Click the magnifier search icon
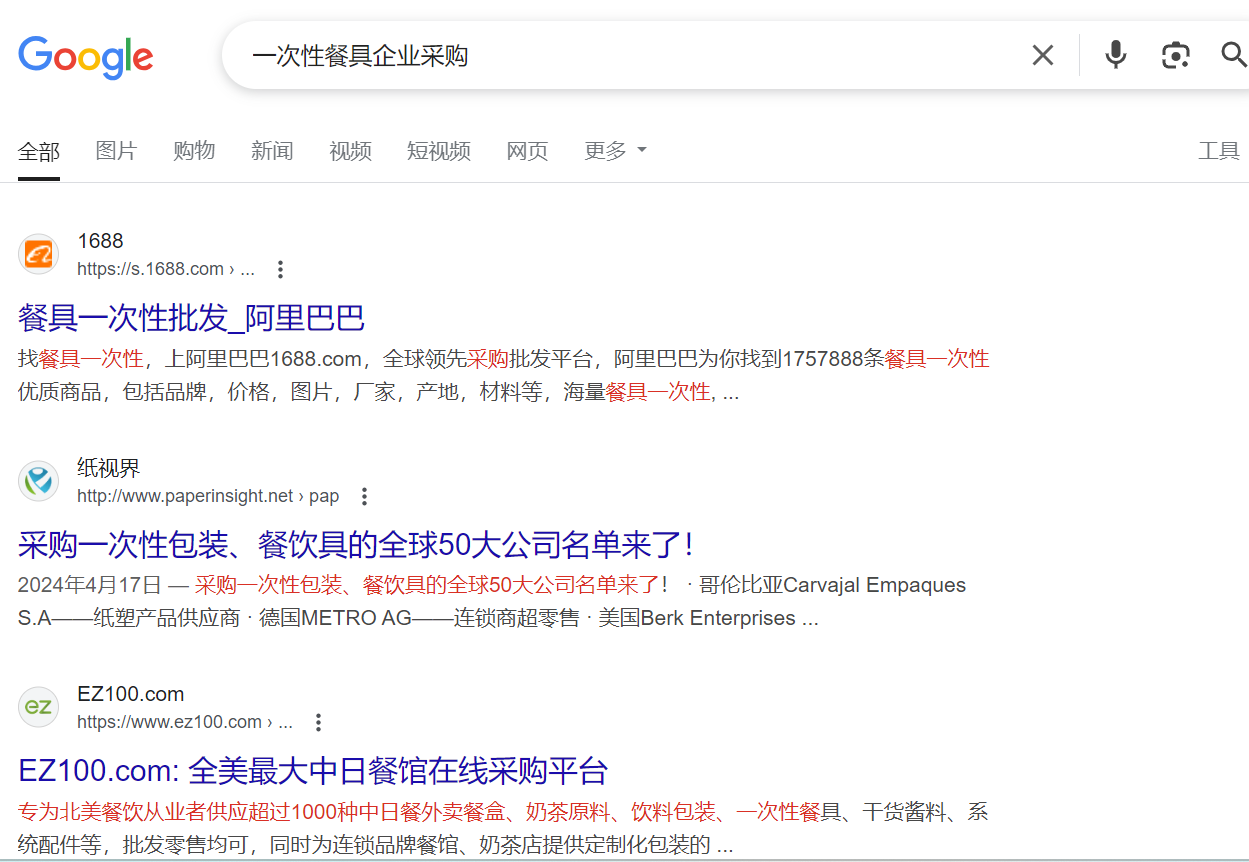This screenshot has height=862, width=1249. [1235, 55]
